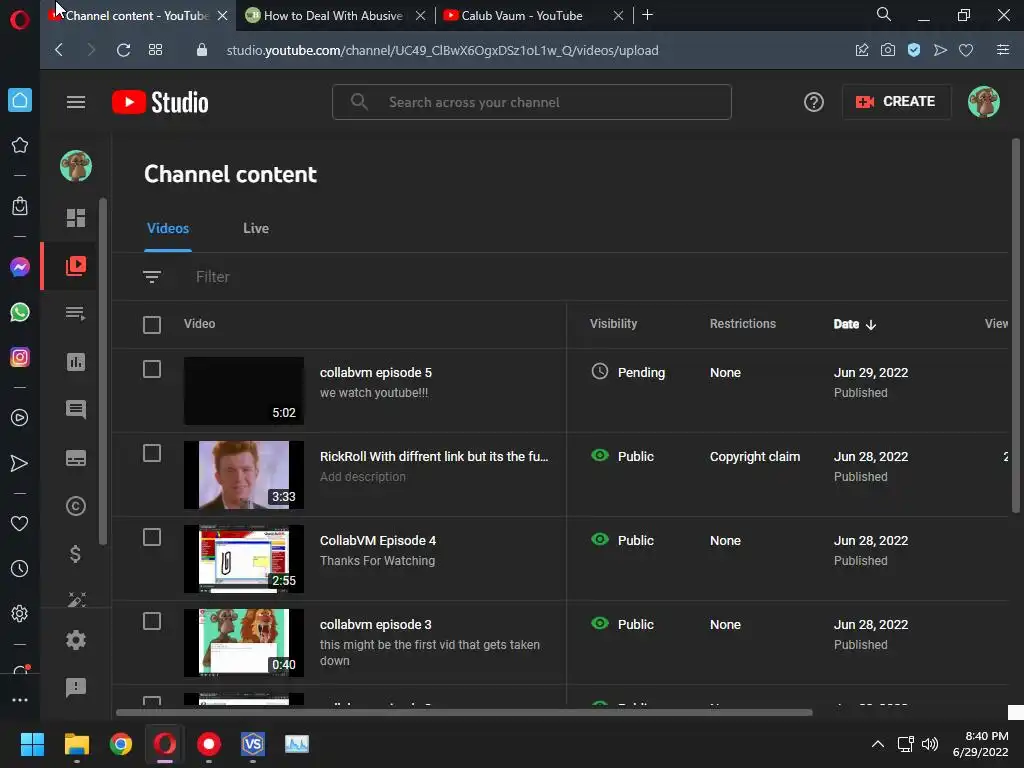
Task: Click the Studio sidebar scrollbar
Action: (x=103, y=371)
